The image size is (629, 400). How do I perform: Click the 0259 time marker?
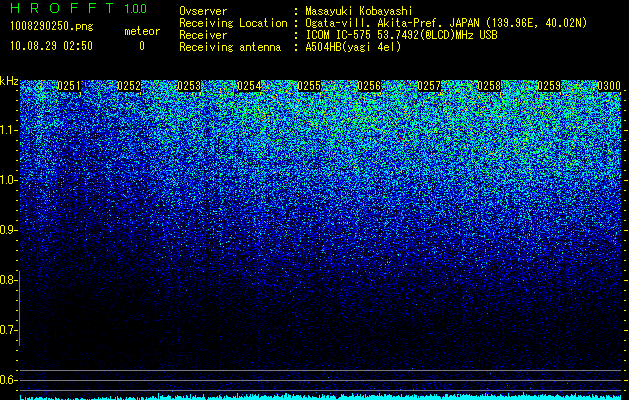pos(549,86)
